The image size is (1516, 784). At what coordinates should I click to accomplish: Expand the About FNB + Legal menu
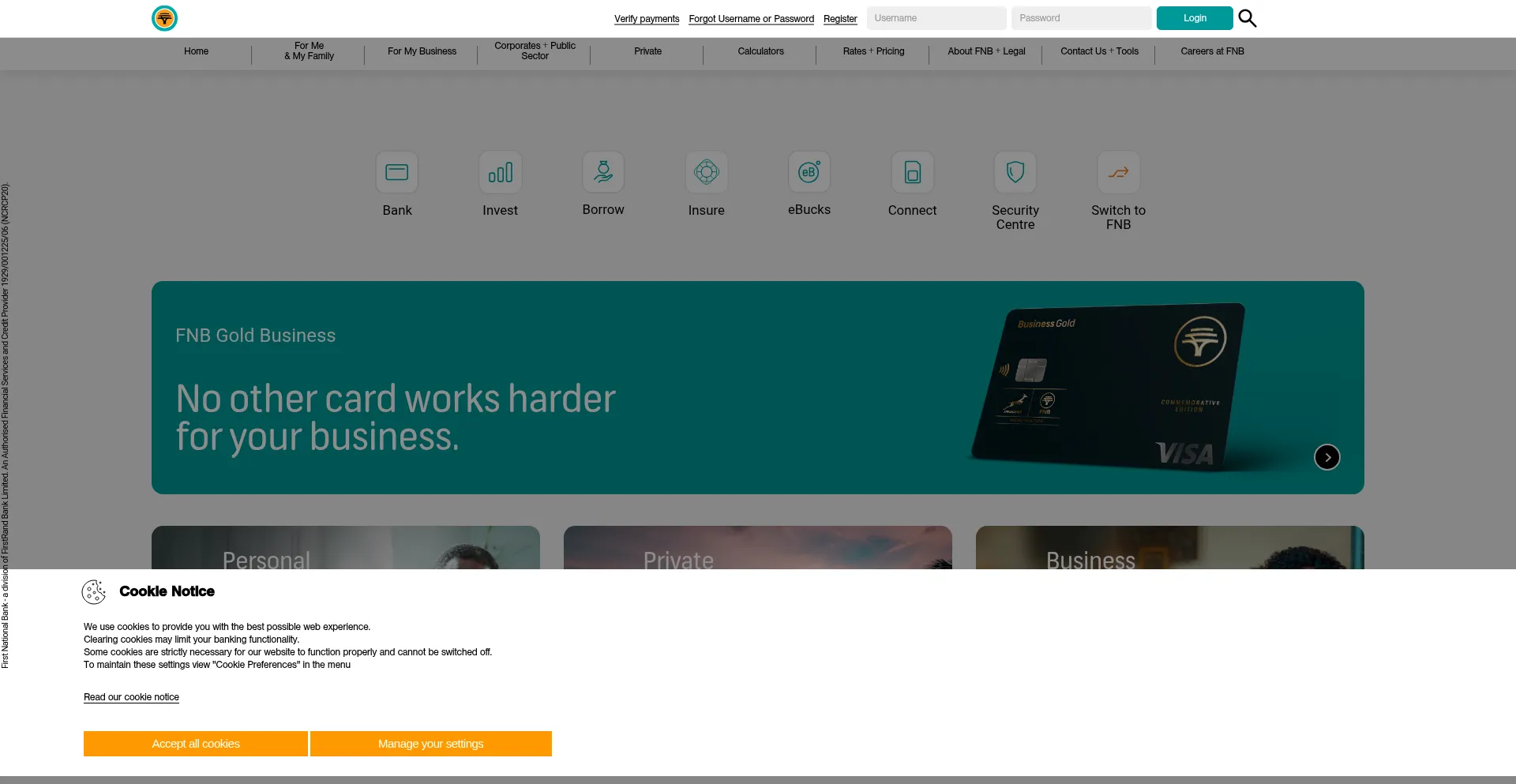(x=986, y=51)
